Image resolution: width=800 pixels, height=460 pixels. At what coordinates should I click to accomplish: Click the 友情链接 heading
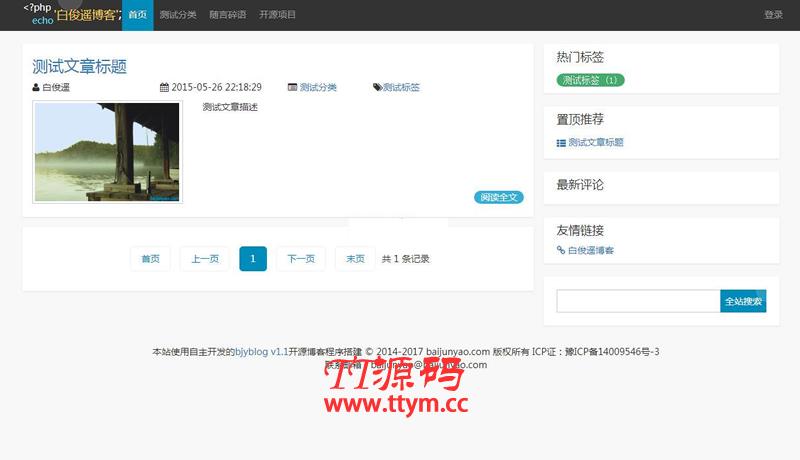click(x=580, y=231)
